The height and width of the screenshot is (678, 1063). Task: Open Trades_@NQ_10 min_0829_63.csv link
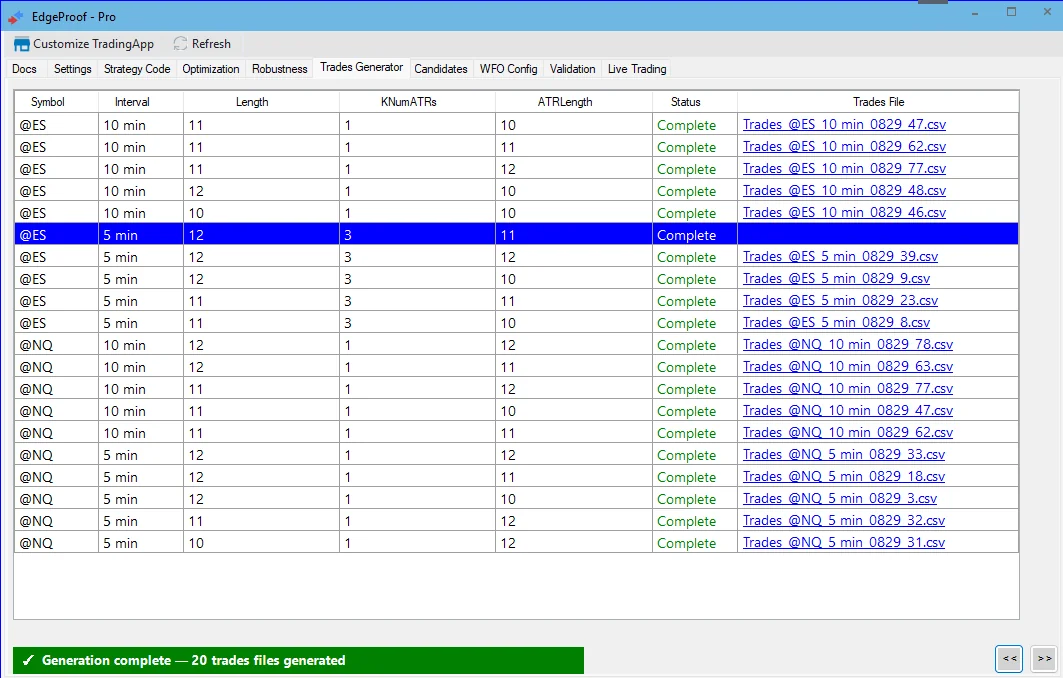[x=847, y=367]
